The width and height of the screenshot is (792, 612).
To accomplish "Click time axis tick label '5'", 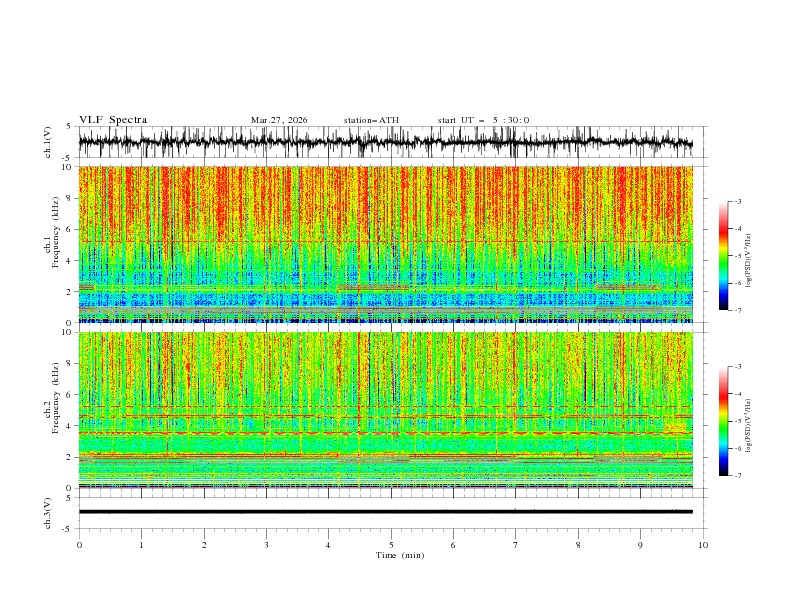I will [391, 545].
